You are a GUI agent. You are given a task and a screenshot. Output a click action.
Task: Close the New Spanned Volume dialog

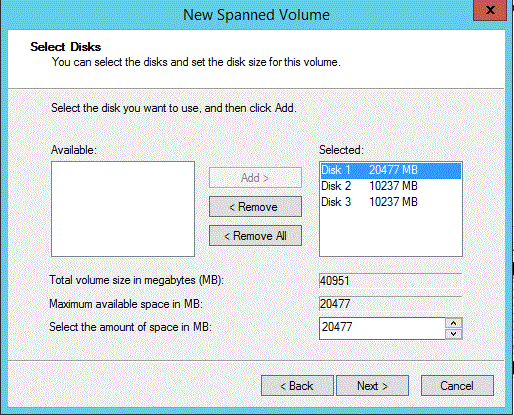click(490, 10)
